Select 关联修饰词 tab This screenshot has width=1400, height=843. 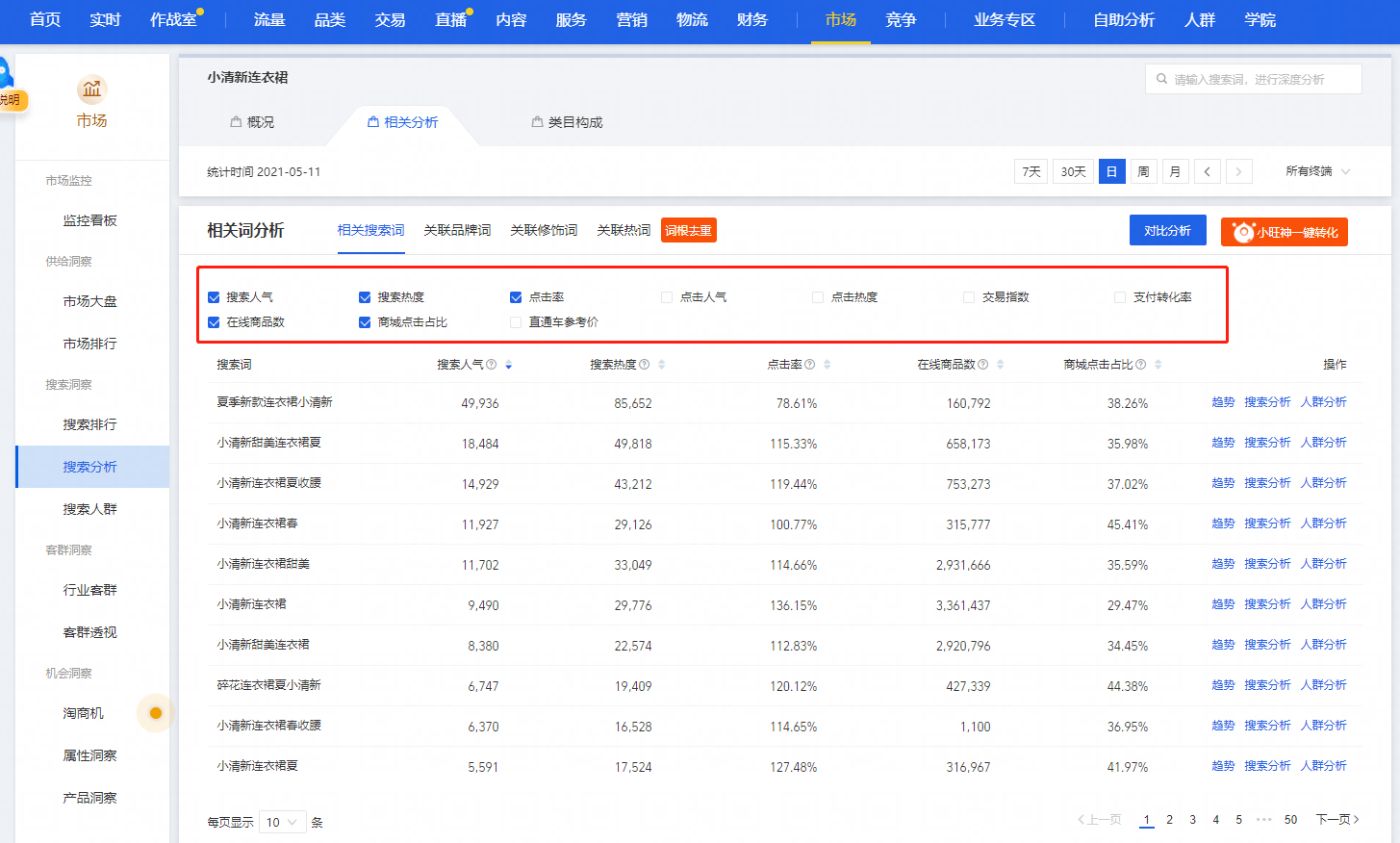click(x=544, y=231)
